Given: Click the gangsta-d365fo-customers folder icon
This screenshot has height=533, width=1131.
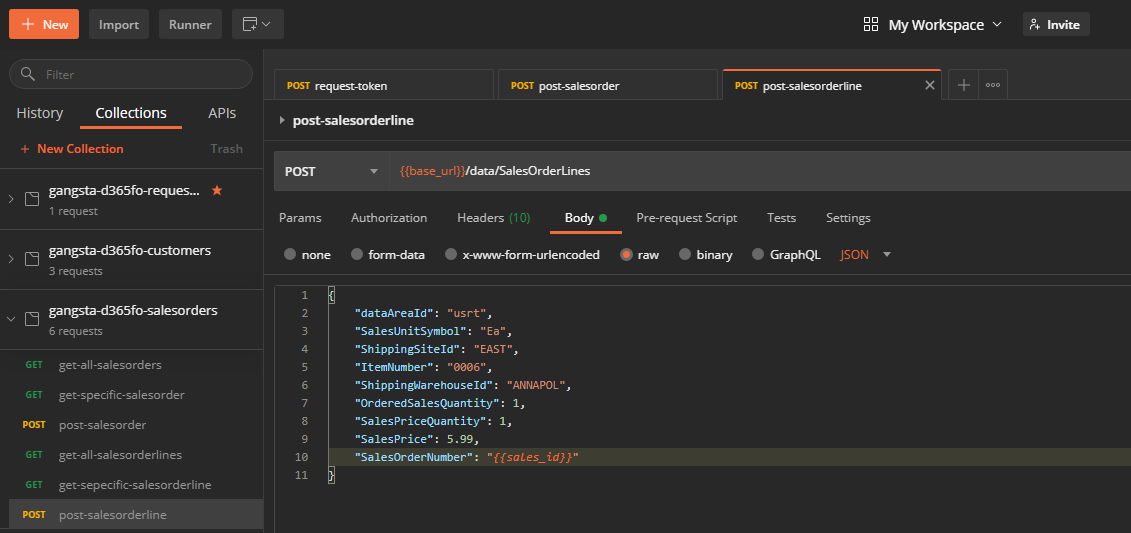Looking at the screenshot, I should 32,259.
